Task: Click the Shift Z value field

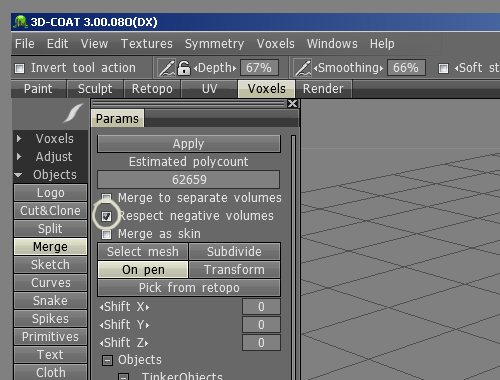Action: (x=261, y=343)
